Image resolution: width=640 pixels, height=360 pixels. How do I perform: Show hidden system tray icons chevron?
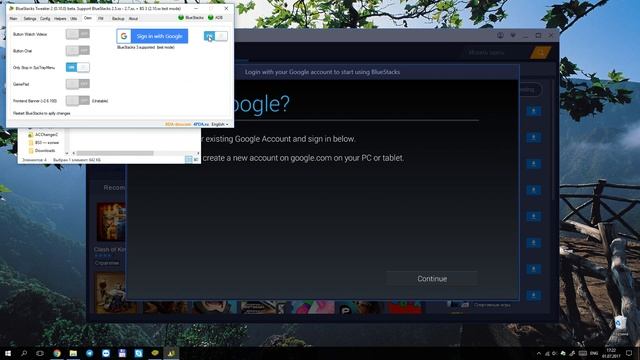point(539,353)
